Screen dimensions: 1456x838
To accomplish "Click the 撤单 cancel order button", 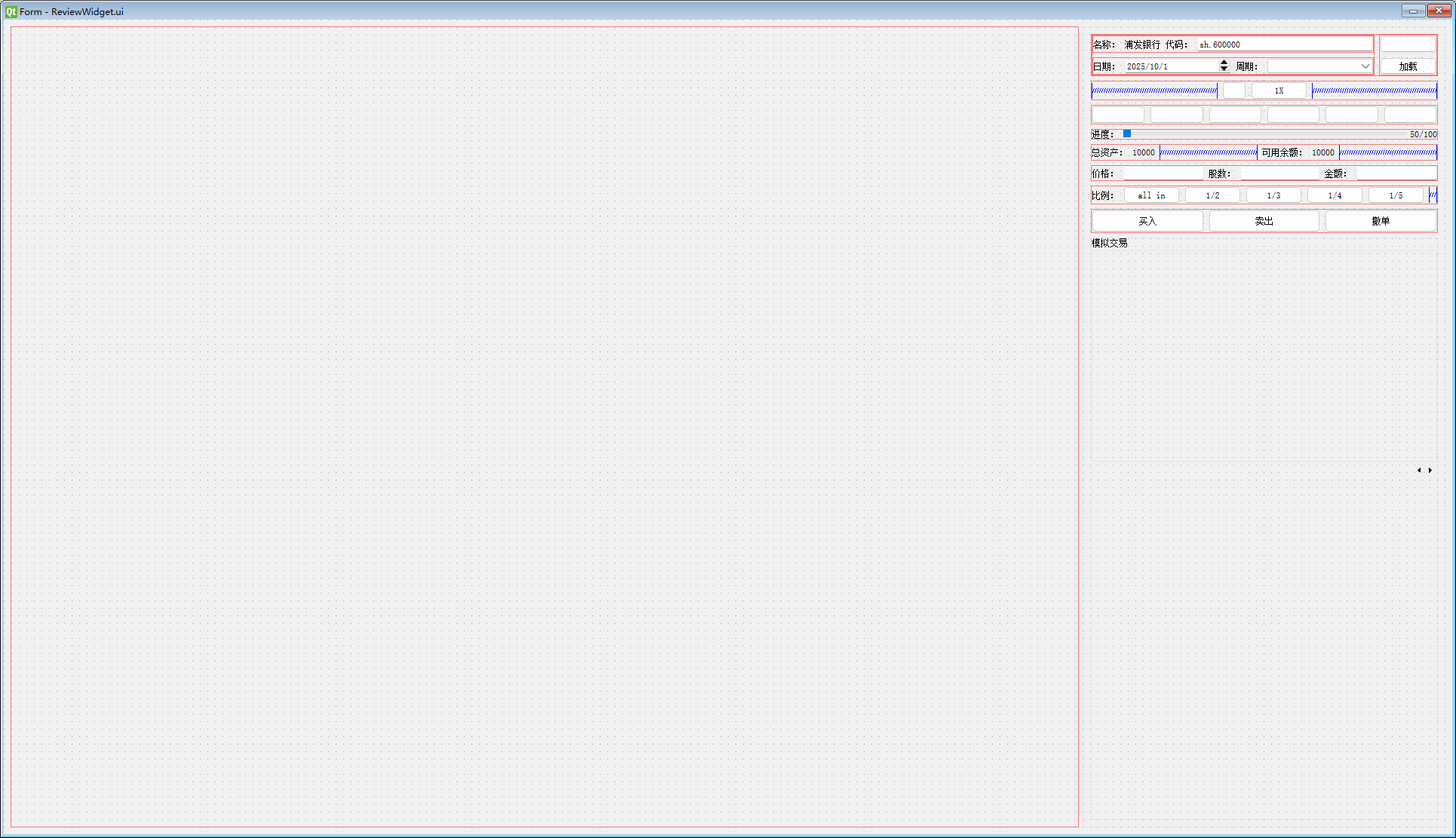I will (1381, 221).
